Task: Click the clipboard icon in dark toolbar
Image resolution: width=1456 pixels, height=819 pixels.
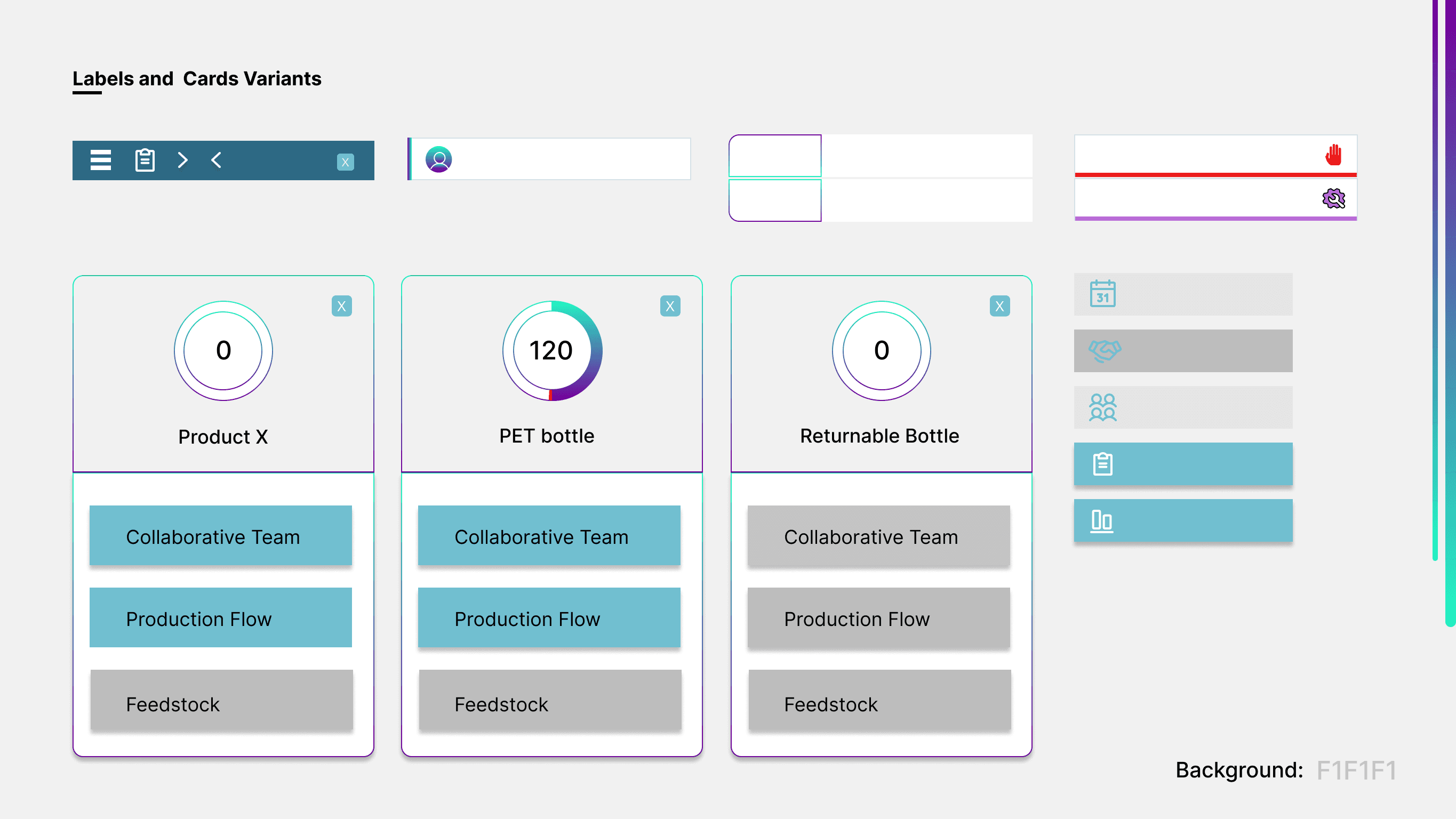Action: point(145,160)
